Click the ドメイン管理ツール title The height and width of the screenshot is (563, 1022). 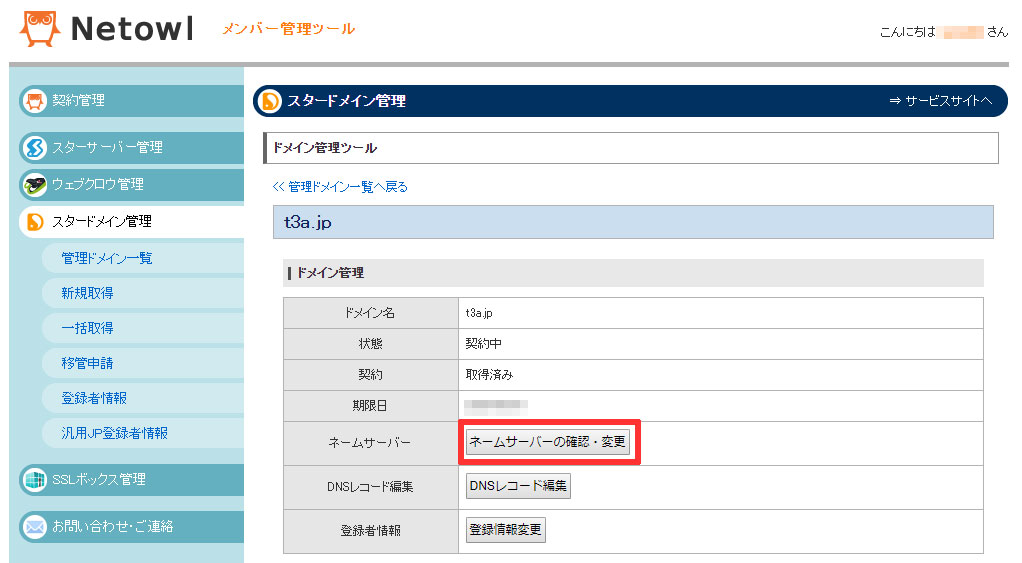click(325, 148)
